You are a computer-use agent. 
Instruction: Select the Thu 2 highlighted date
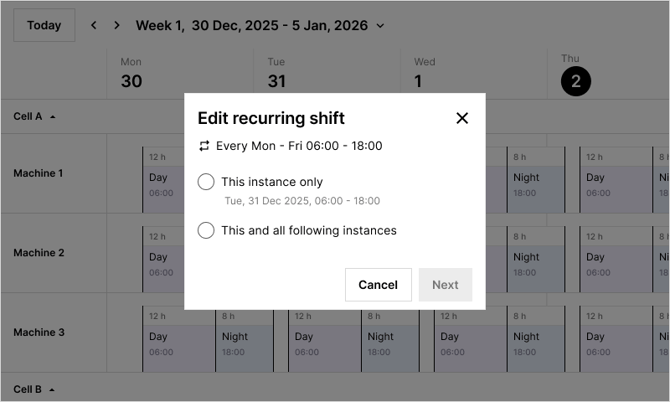[x=575, y=81]
